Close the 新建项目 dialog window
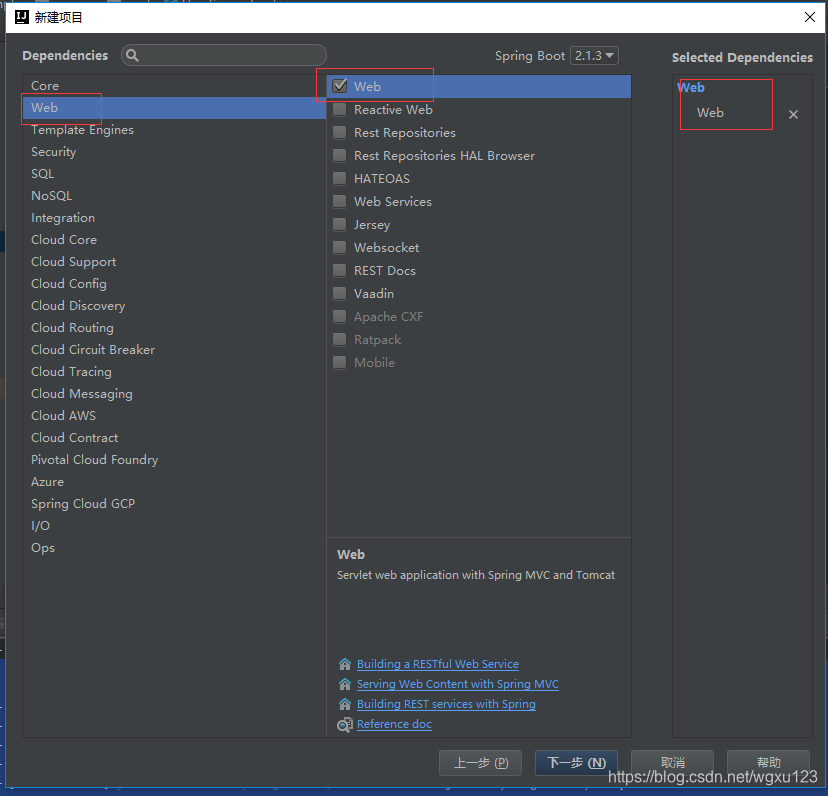828x796 pixels. pos(810,17)
